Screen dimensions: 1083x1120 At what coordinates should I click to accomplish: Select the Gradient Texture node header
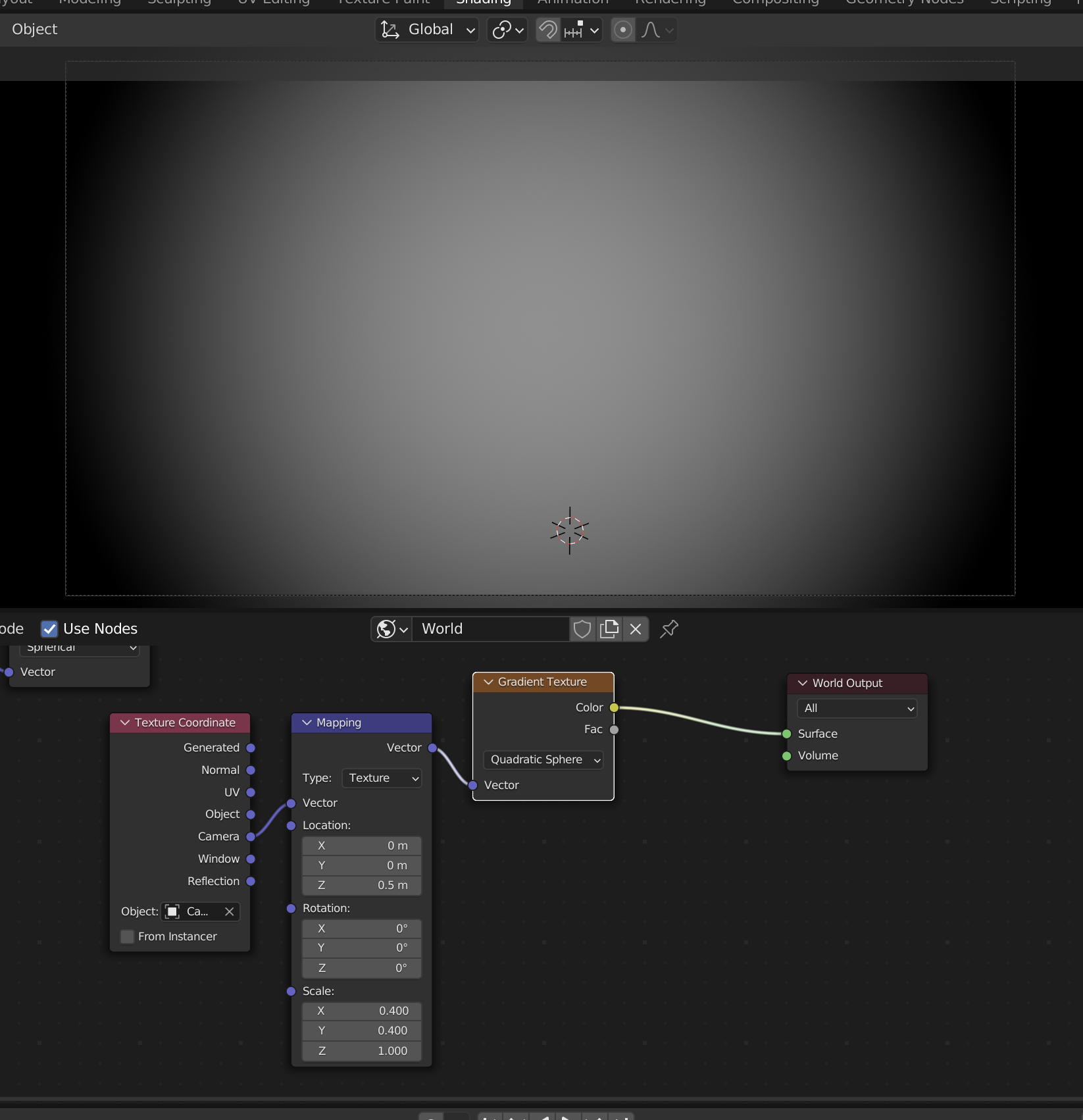point(543,682)
